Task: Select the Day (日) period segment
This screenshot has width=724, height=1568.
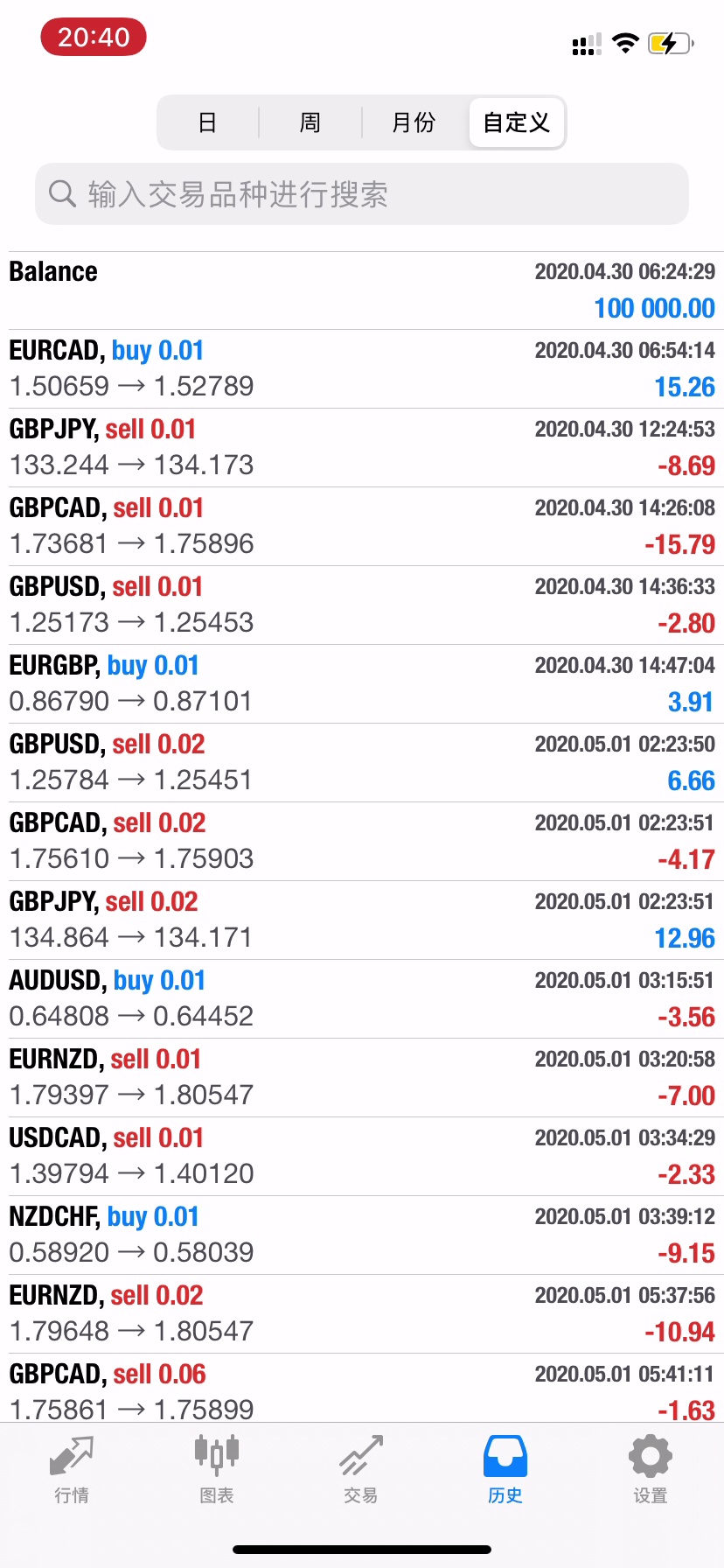Action: [207, 122]
